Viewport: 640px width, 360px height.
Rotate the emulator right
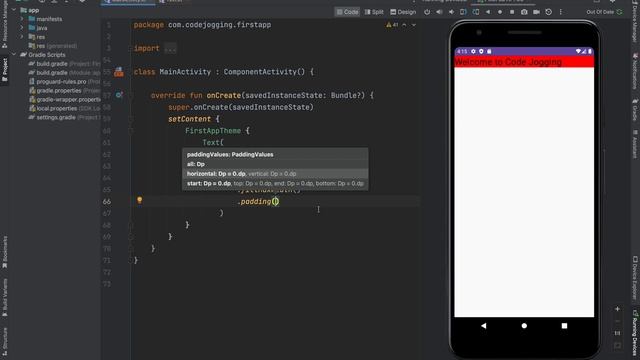pos(476,12)
